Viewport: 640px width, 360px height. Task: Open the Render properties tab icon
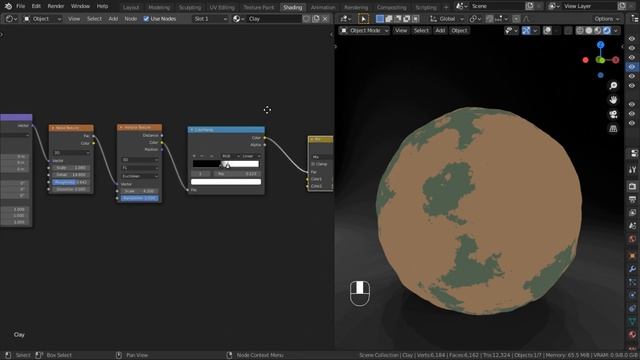(x=632, y=186)
